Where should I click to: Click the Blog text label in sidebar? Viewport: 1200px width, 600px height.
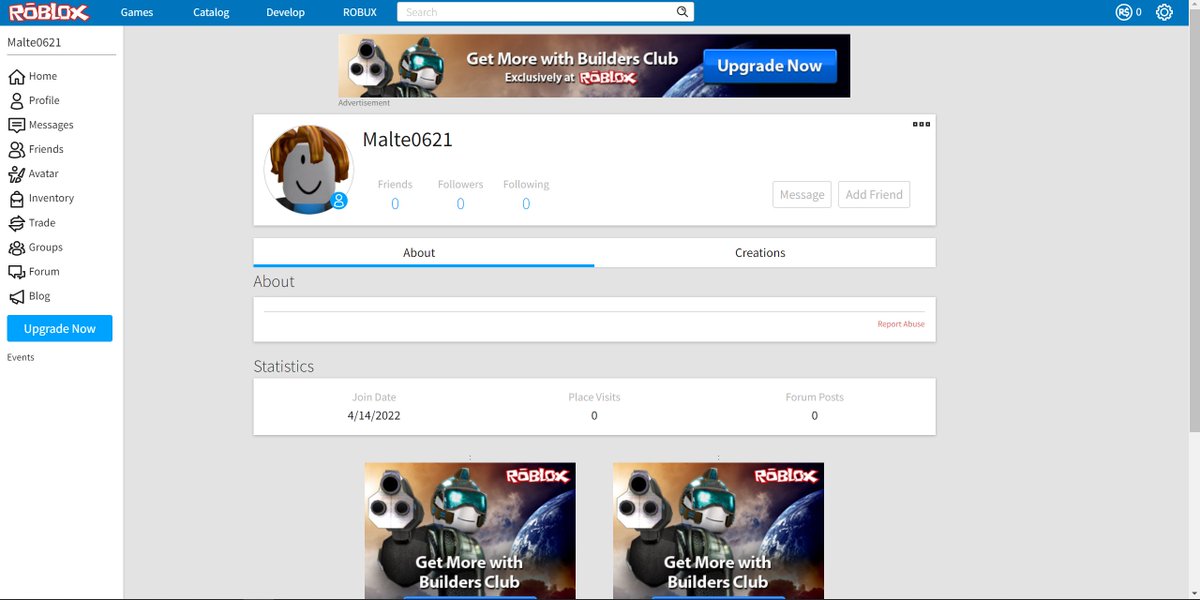coord(39,296)
